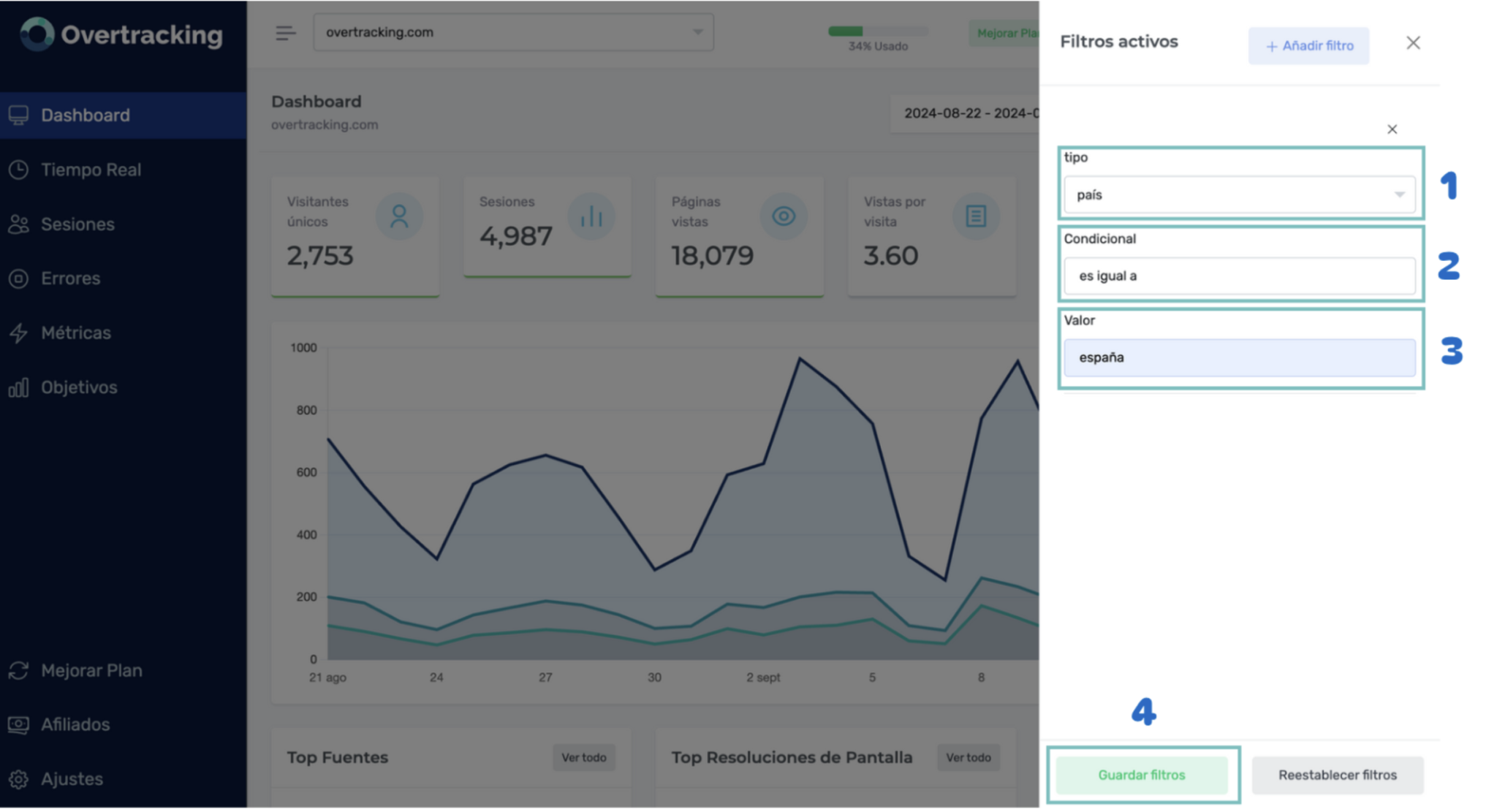
Task: Click the Afiliados money icon
Action: [x=18, y=724]
